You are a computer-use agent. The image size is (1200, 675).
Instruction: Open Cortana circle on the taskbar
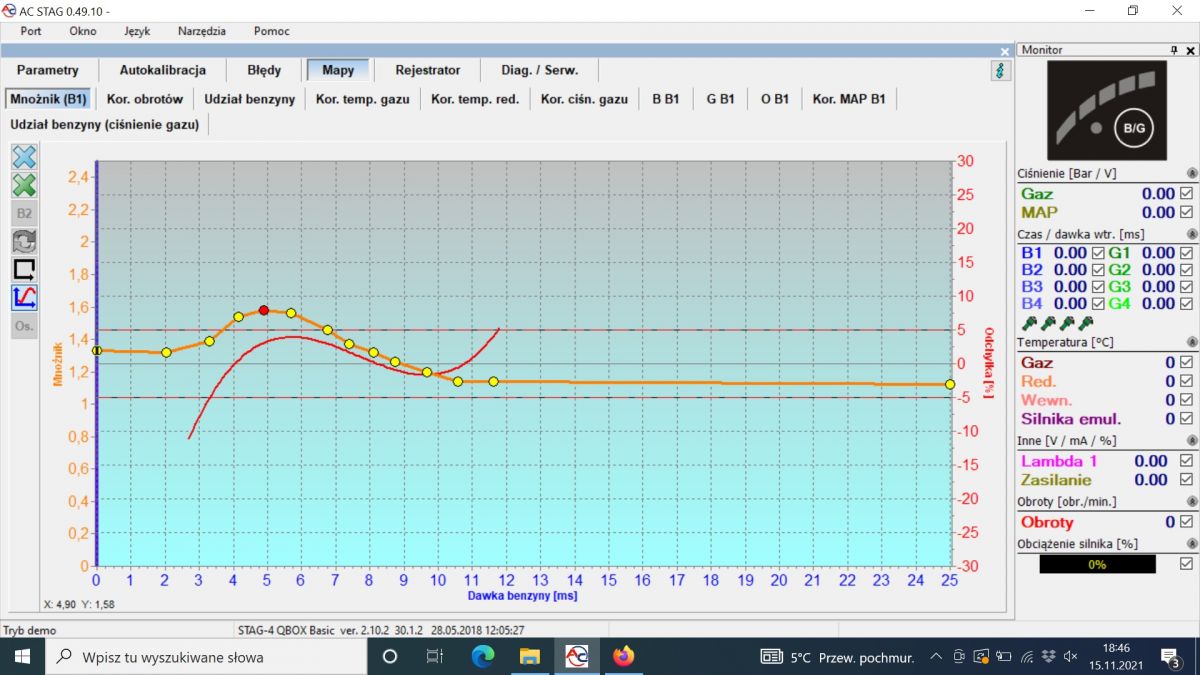390,656
